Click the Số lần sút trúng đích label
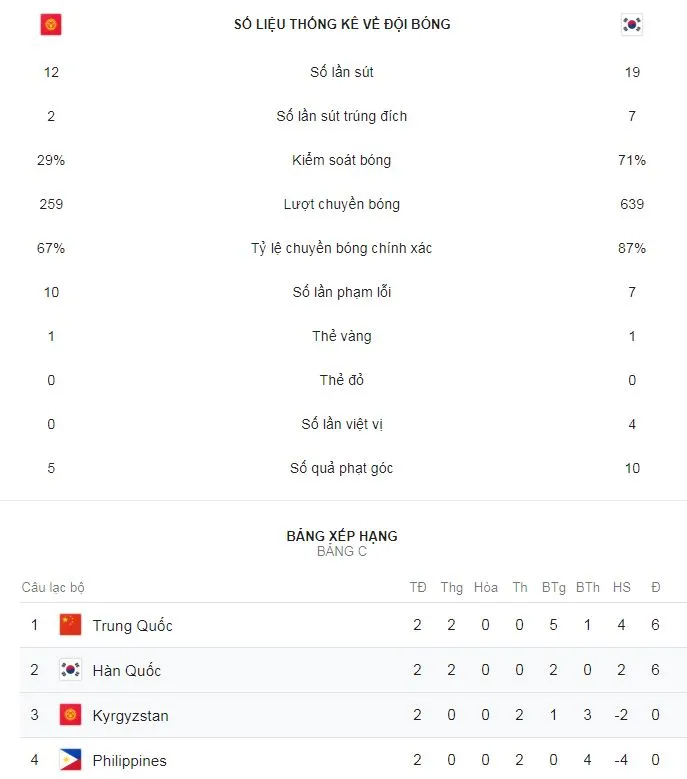This screenshot has width=687, height=779. [x=342, y=116]
